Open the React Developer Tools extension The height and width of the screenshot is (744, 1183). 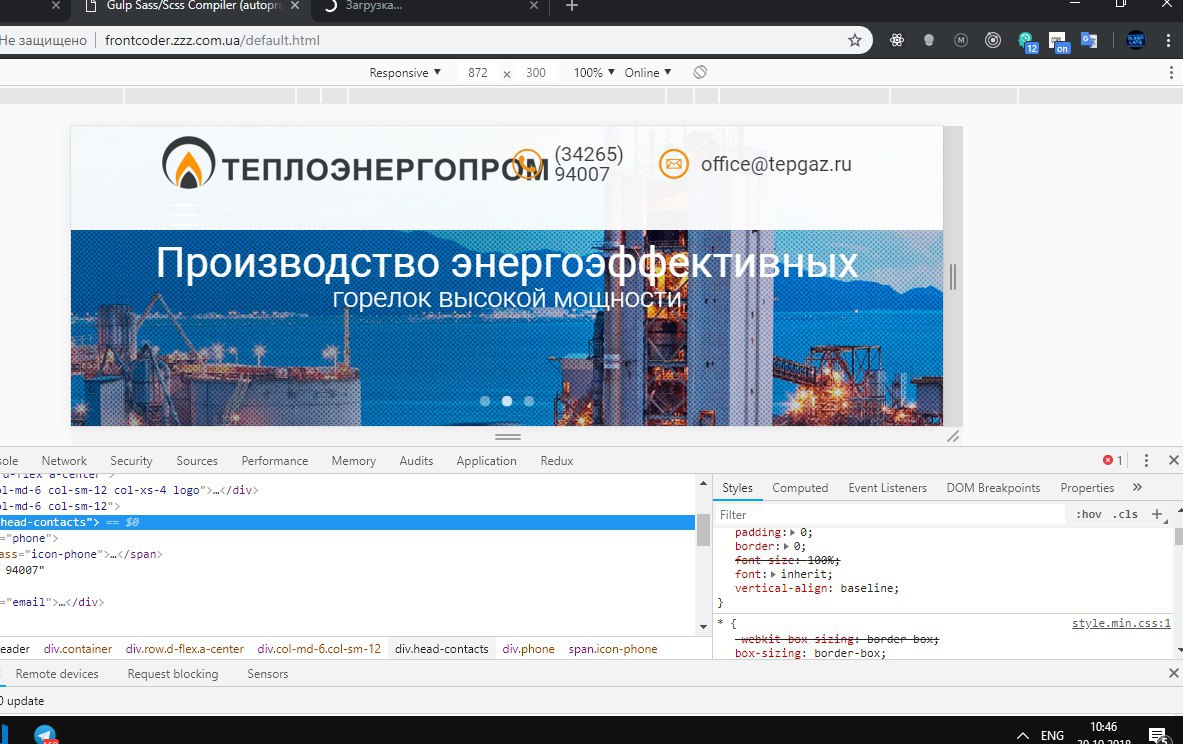(896, 40)
